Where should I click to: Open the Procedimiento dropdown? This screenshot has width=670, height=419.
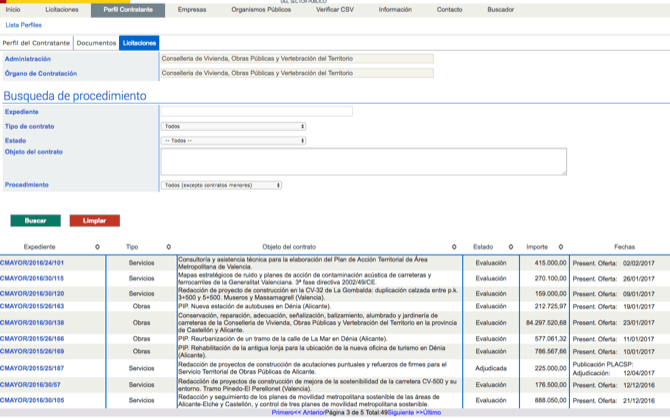[221, 185]
